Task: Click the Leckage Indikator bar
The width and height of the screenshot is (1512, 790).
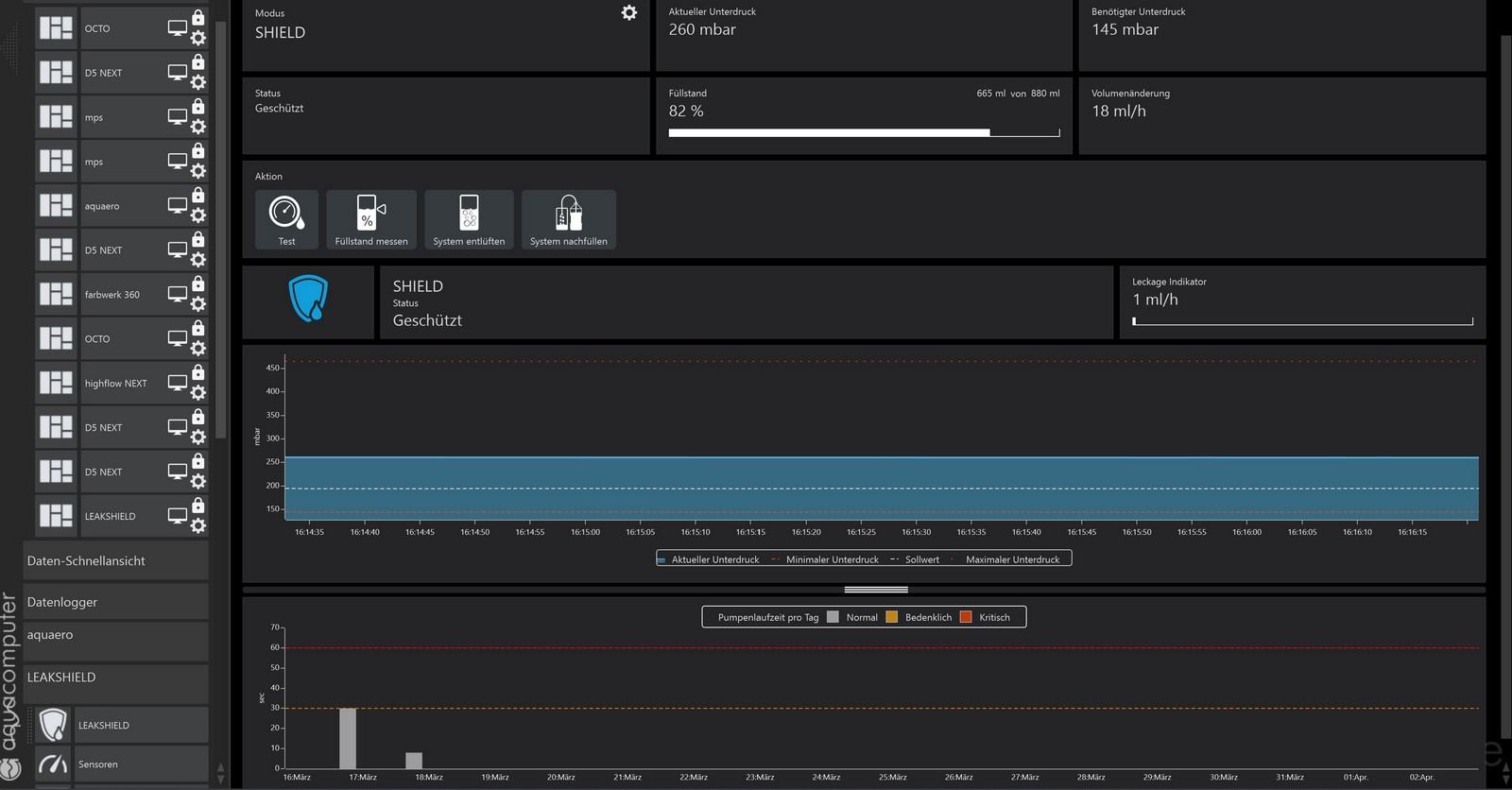Action: click(1302, 321)
